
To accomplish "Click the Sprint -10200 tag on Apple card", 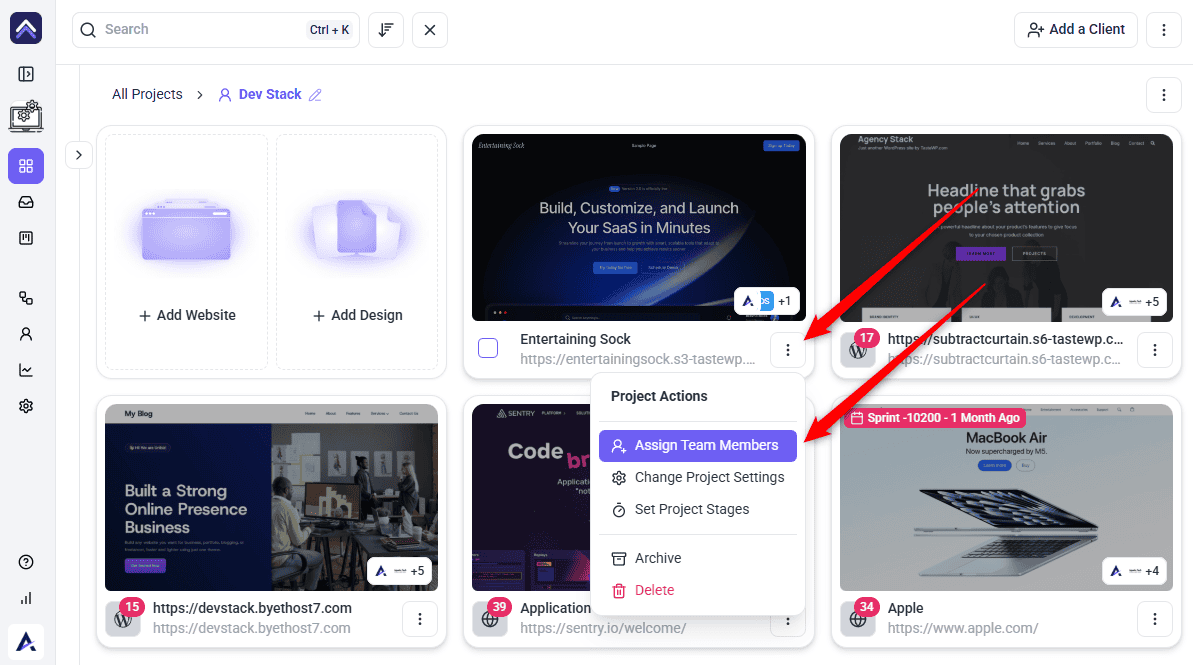I will point(935,418).
